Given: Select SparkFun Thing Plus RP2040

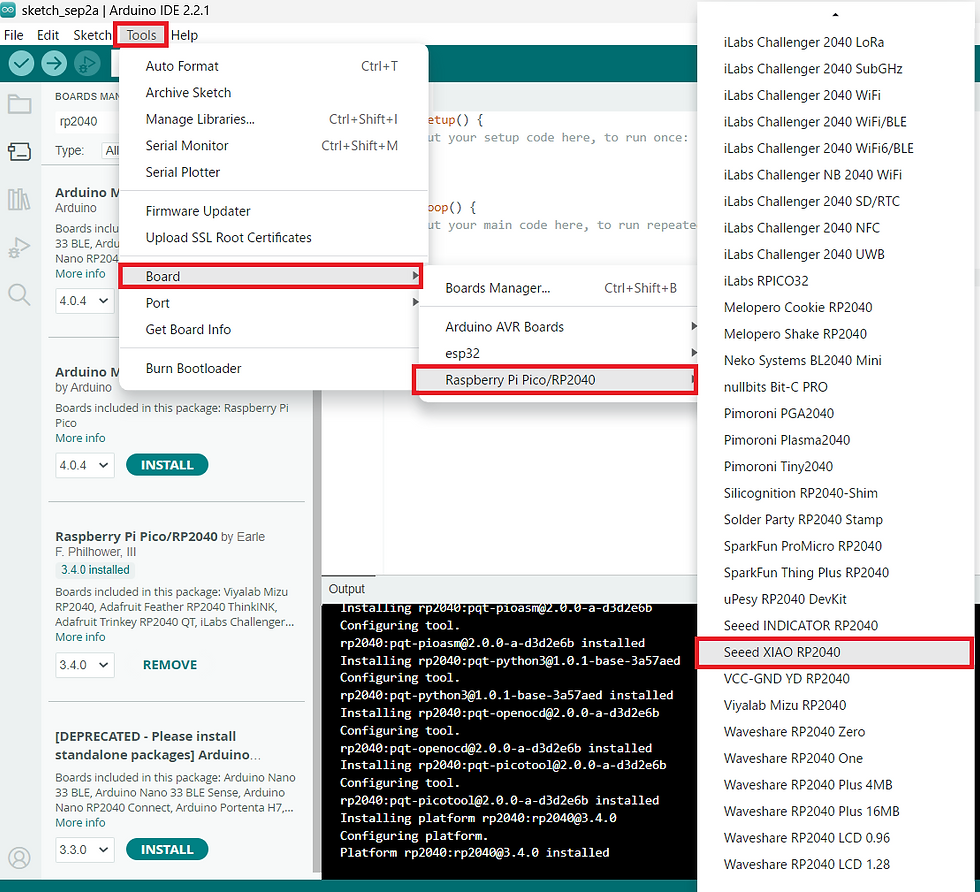Looking at the screenshot, I should pos(834,573).
